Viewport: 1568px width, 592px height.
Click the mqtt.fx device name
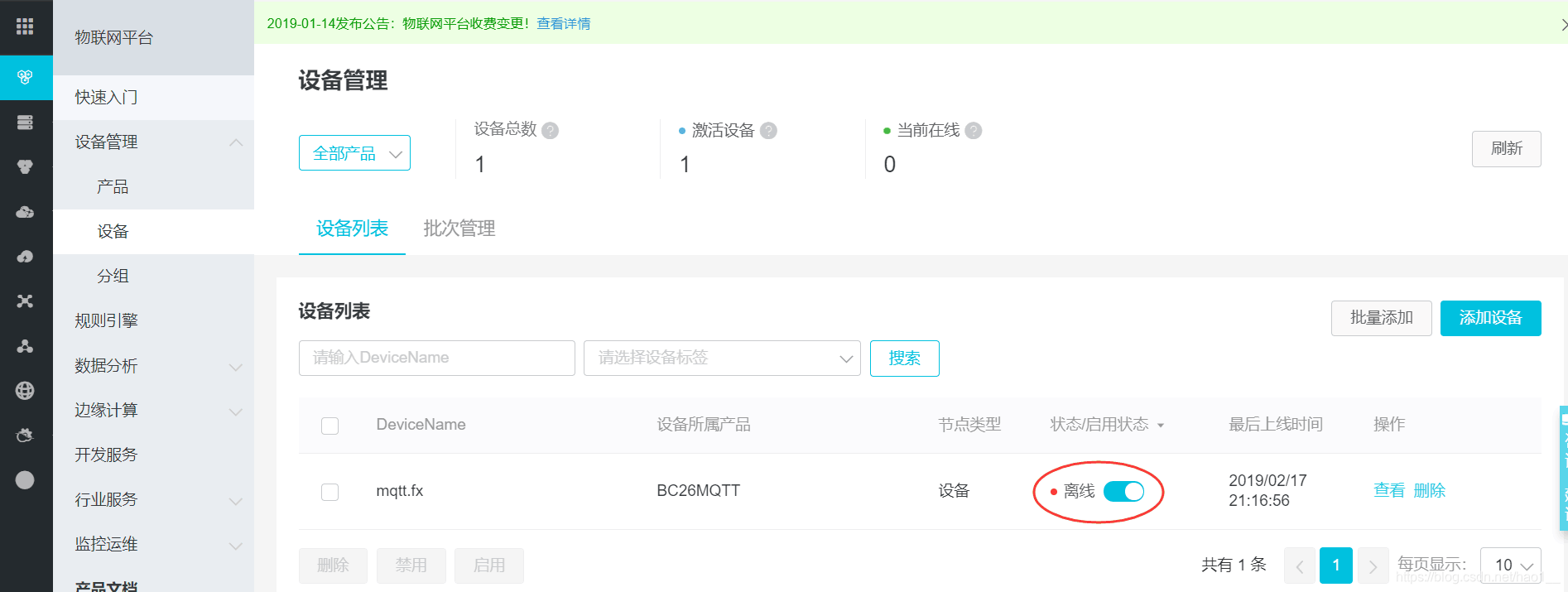click(400, 491)
